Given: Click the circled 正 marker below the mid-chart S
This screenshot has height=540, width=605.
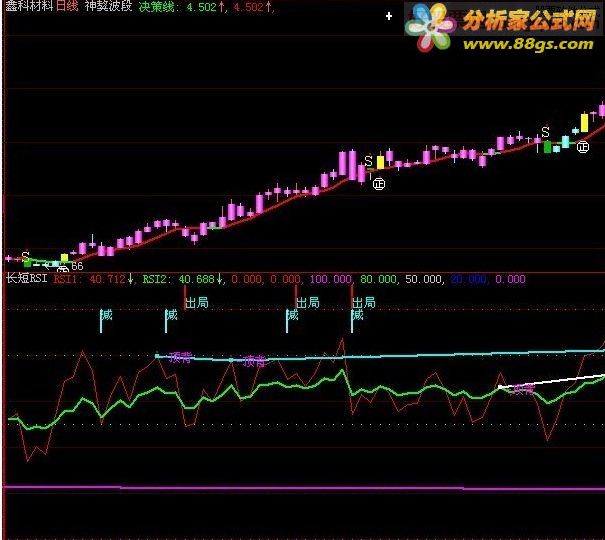Looking at the screenshot, I should pyautogui.click(x=379, y=184).
